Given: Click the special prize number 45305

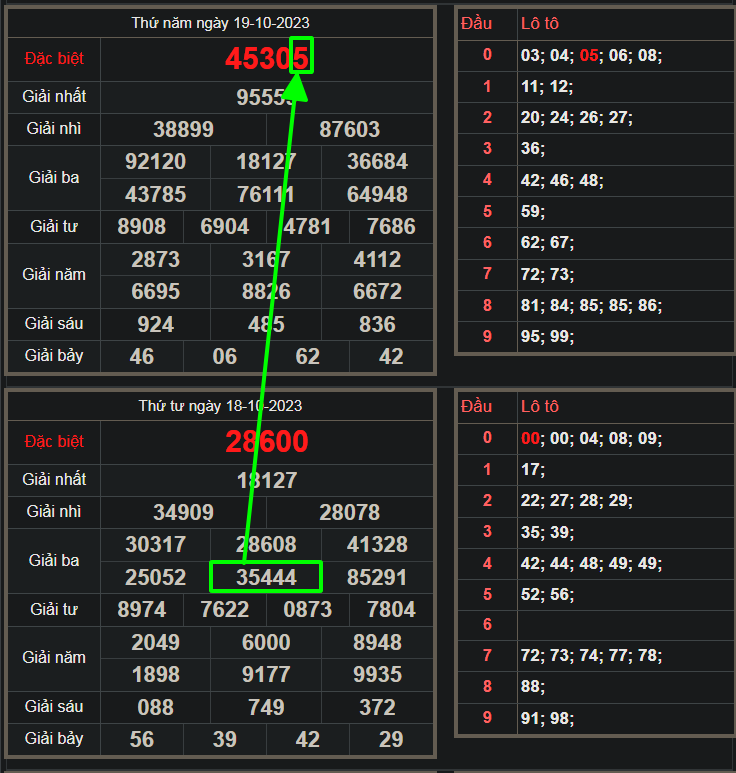Looking at the screenshot, I should (x=266, y=59).
